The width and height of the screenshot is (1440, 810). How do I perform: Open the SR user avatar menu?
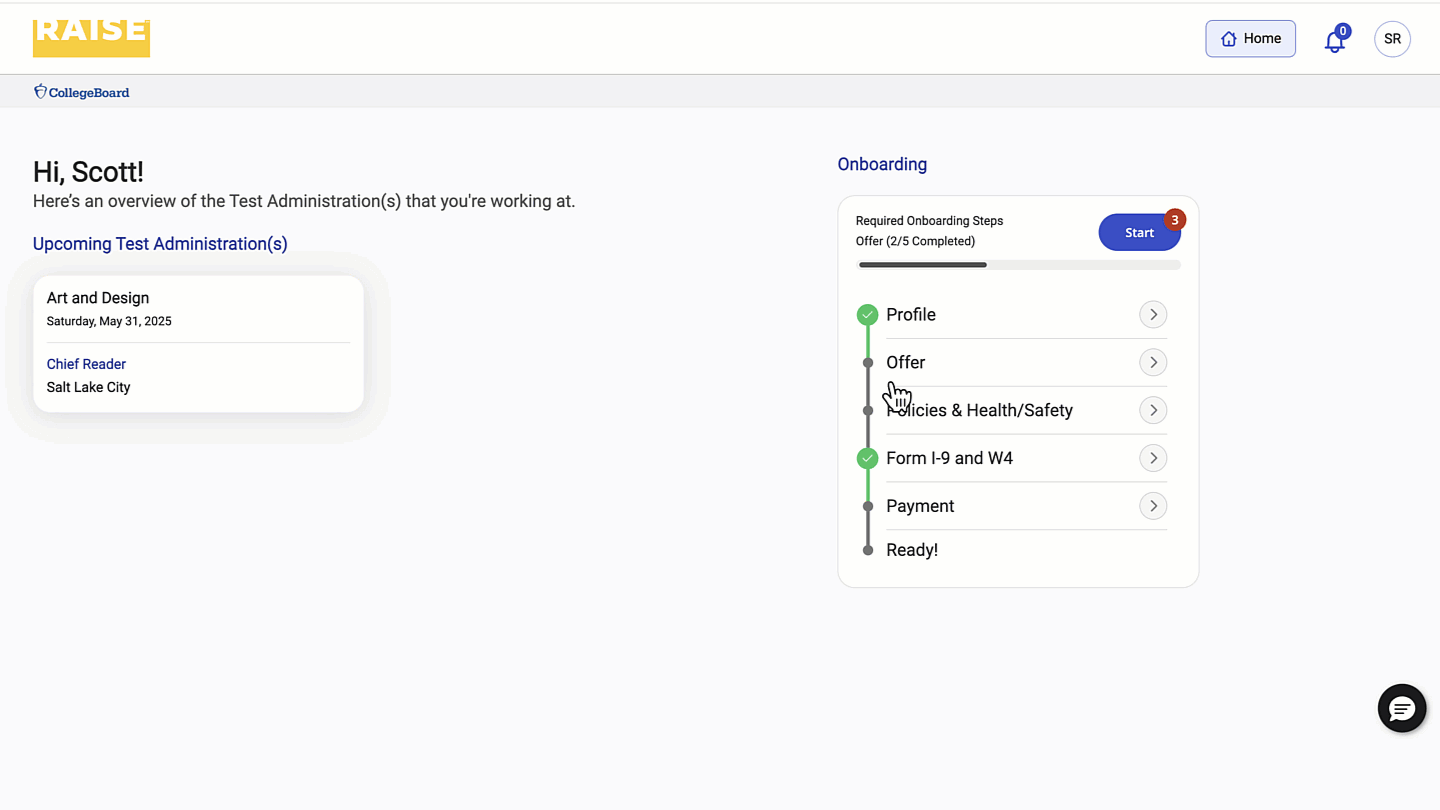coord(1392,39)
